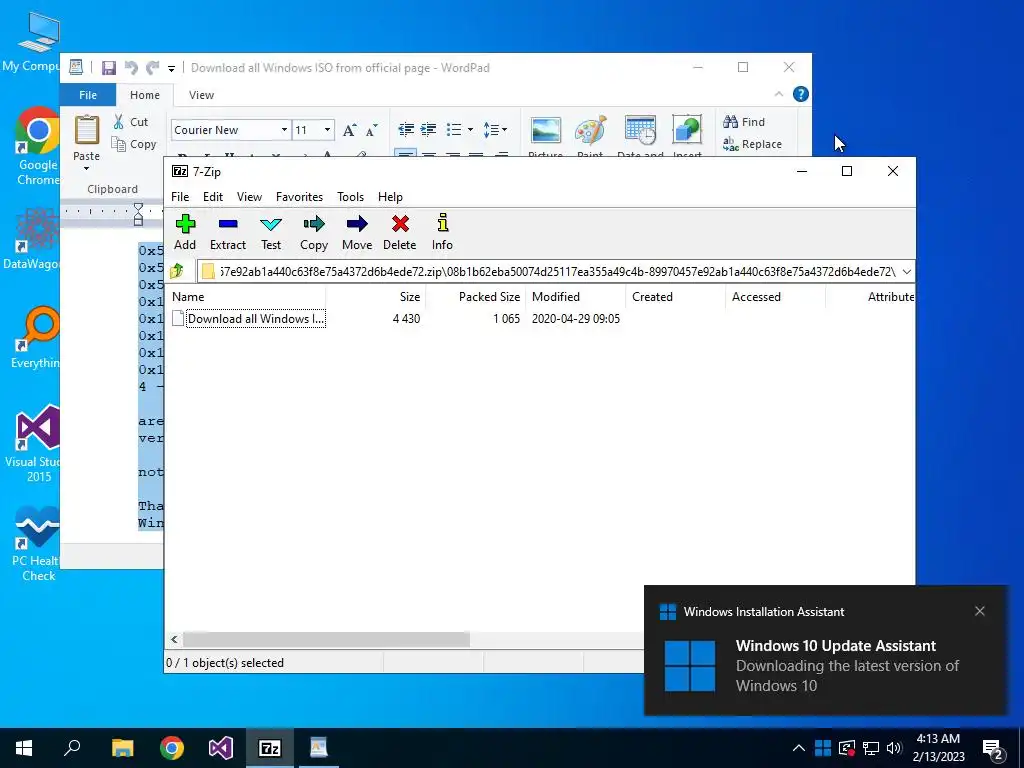Open the Courier New font family dropdown

[x=284, y=129]
